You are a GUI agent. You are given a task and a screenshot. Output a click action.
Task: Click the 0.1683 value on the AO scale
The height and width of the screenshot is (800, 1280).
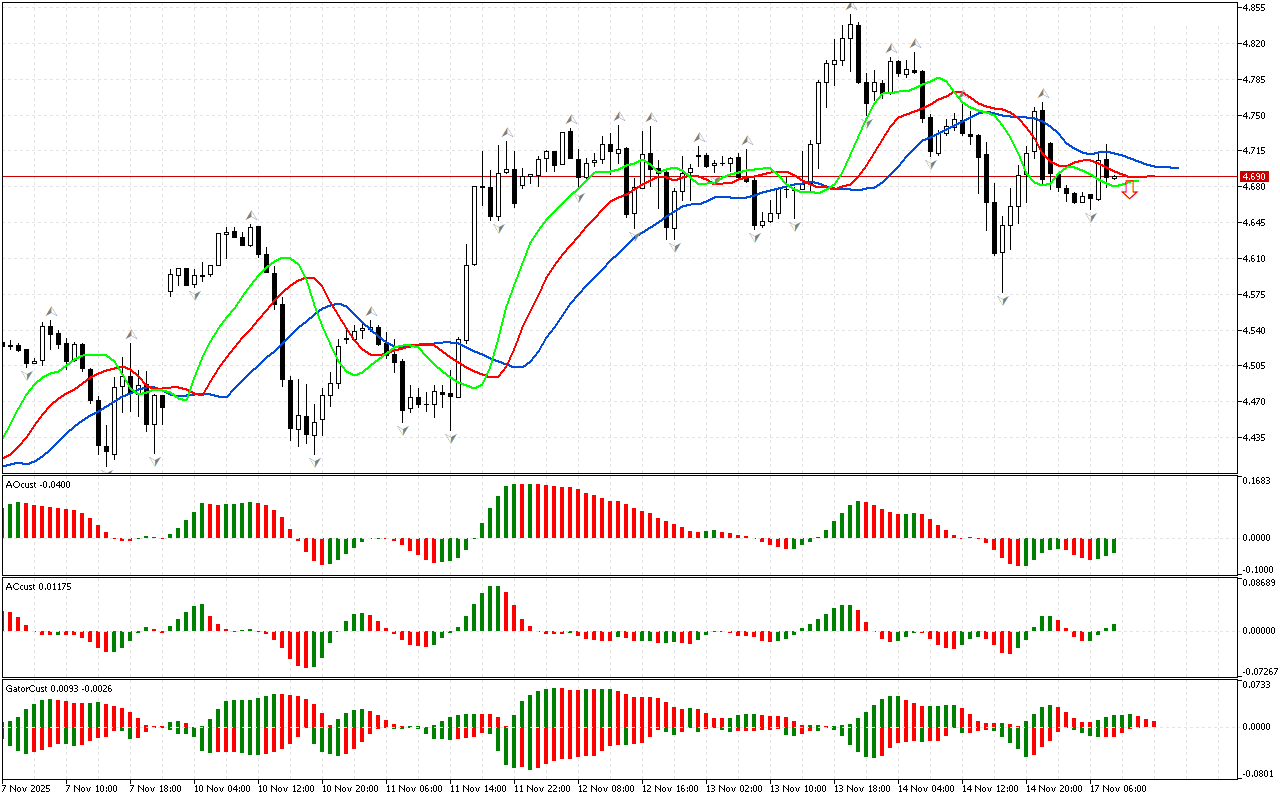1255,480
